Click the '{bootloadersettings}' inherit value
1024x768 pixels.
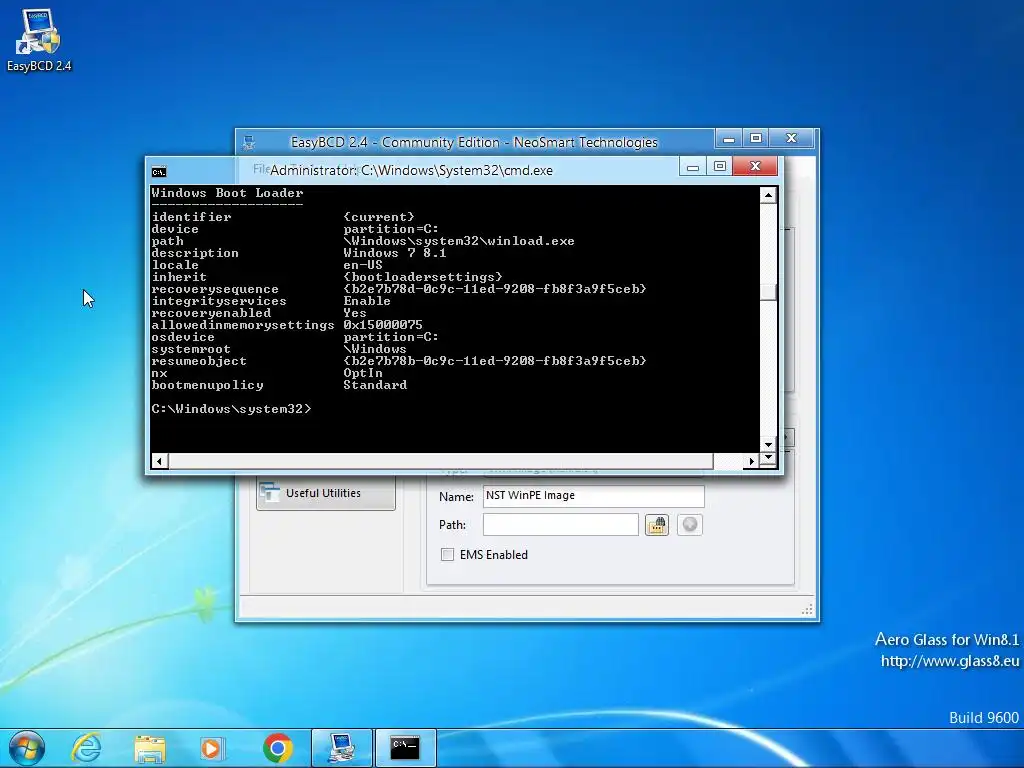(423, 277)
